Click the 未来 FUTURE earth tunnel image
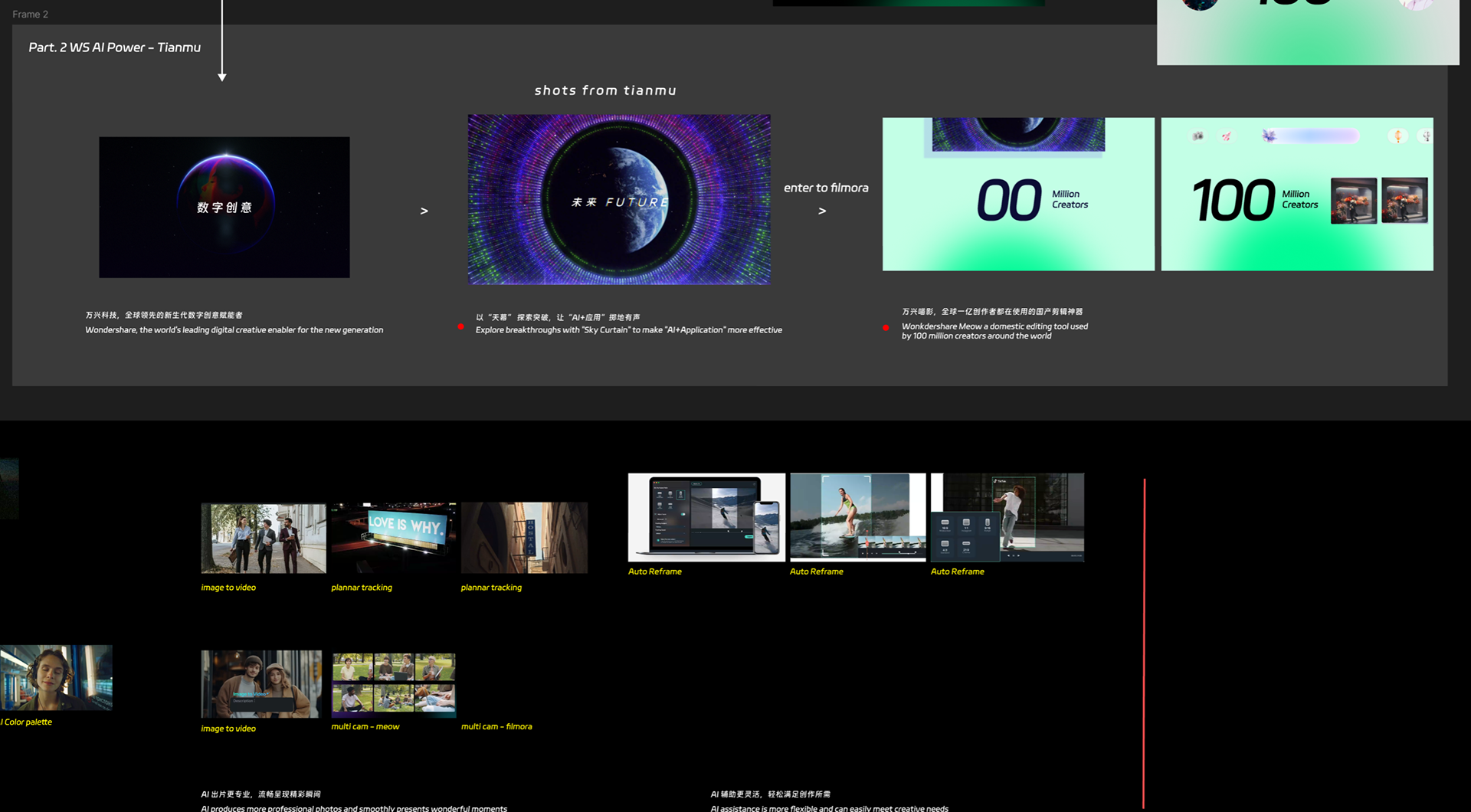 coord(619,200)
